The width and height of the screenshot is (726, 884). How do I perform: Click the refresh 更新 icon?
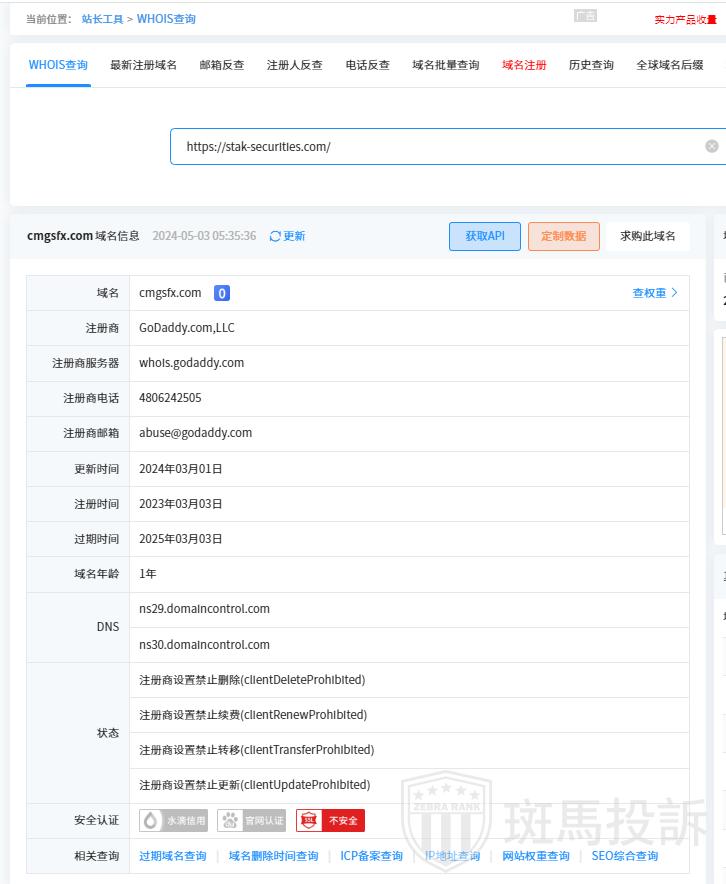[275, 236]
